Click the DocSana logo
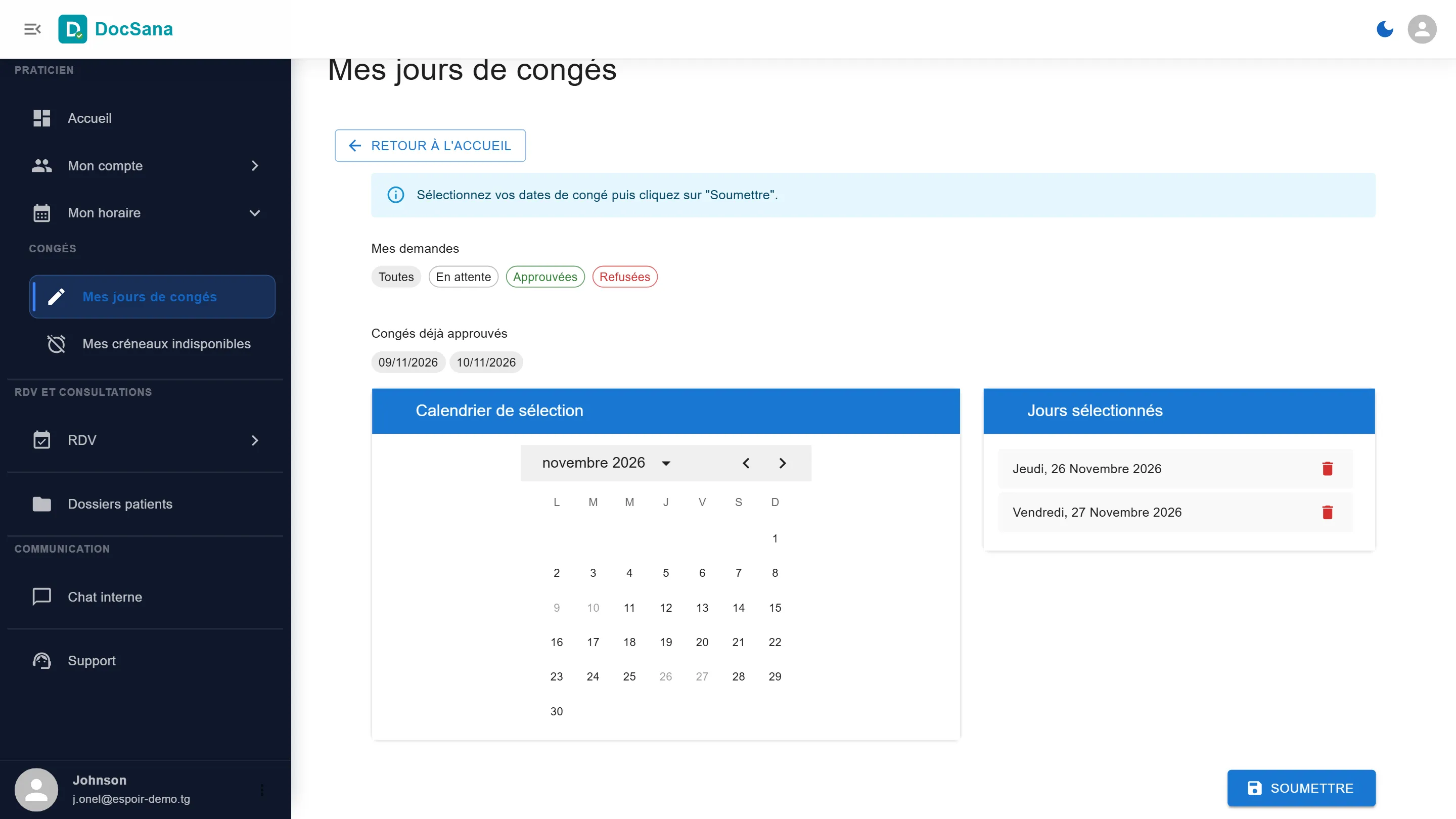The height and width of the screenshot is (819, 1456). pyautogui.click(x=116, y=29)
